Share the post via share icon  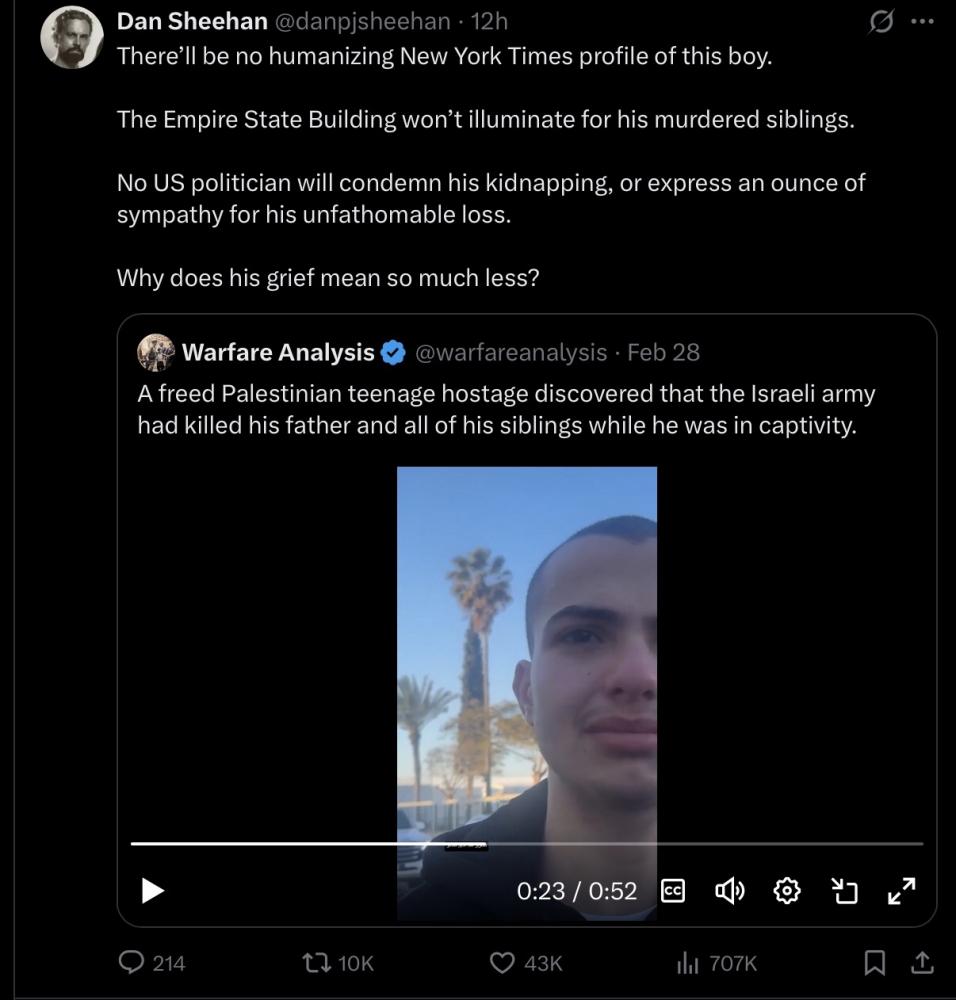click(920, 962)
